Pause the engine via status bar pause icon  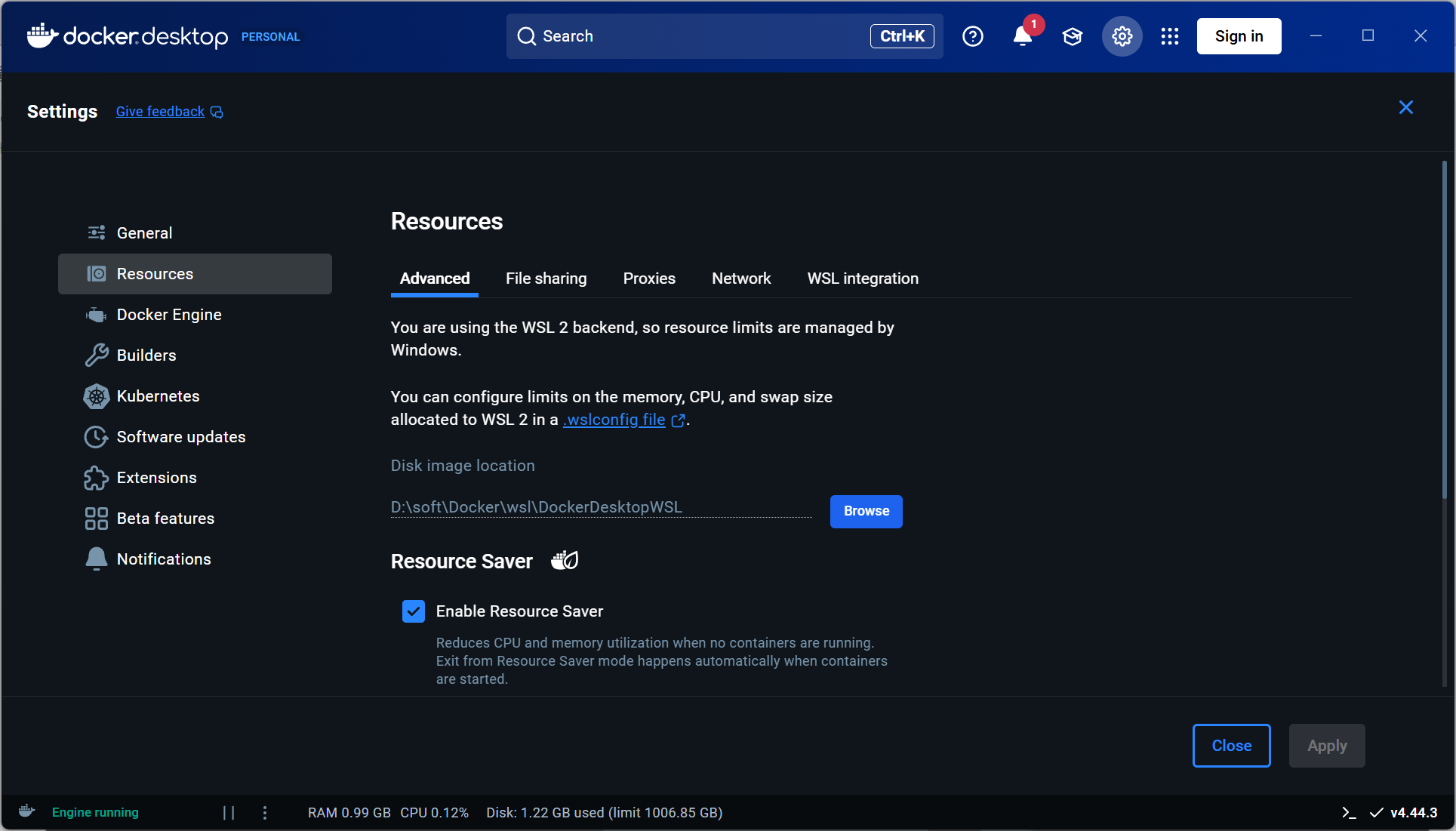point(229,812)
